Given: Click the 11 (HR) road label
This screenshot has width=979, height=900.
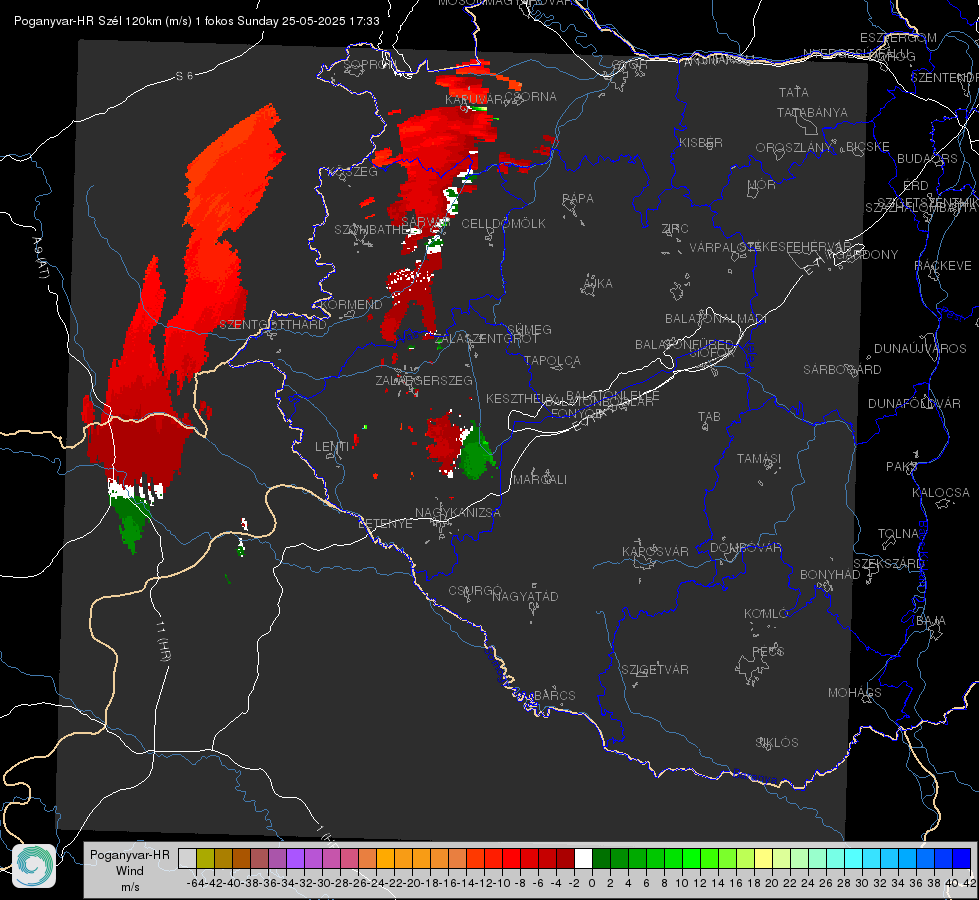Looking at the screenshot, I should (x=164, y=641).
